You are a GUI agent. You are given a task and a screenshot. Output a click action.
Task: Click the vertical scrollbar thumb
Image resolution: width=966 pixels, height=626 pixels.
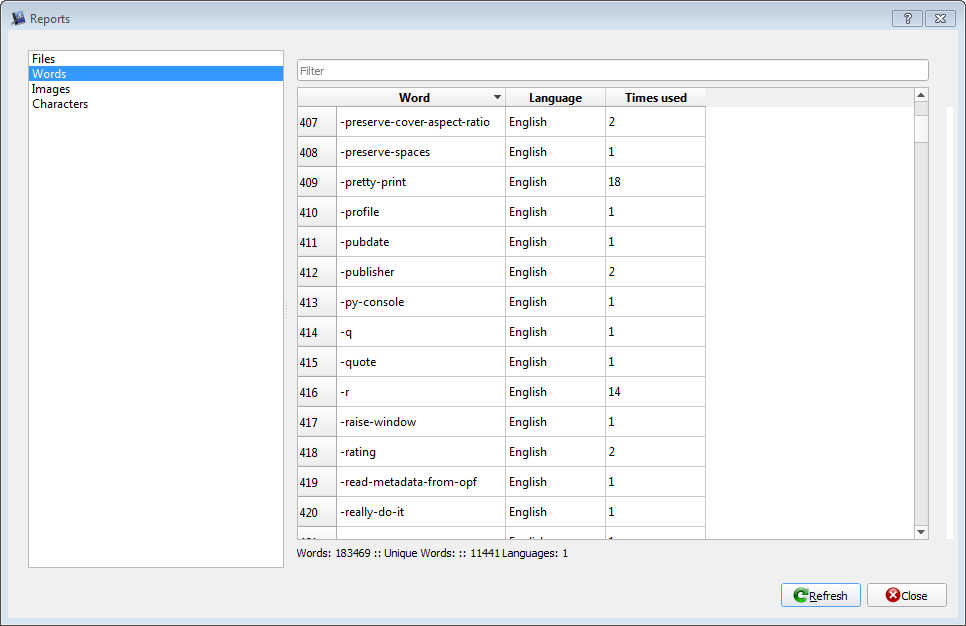[921, 129]
